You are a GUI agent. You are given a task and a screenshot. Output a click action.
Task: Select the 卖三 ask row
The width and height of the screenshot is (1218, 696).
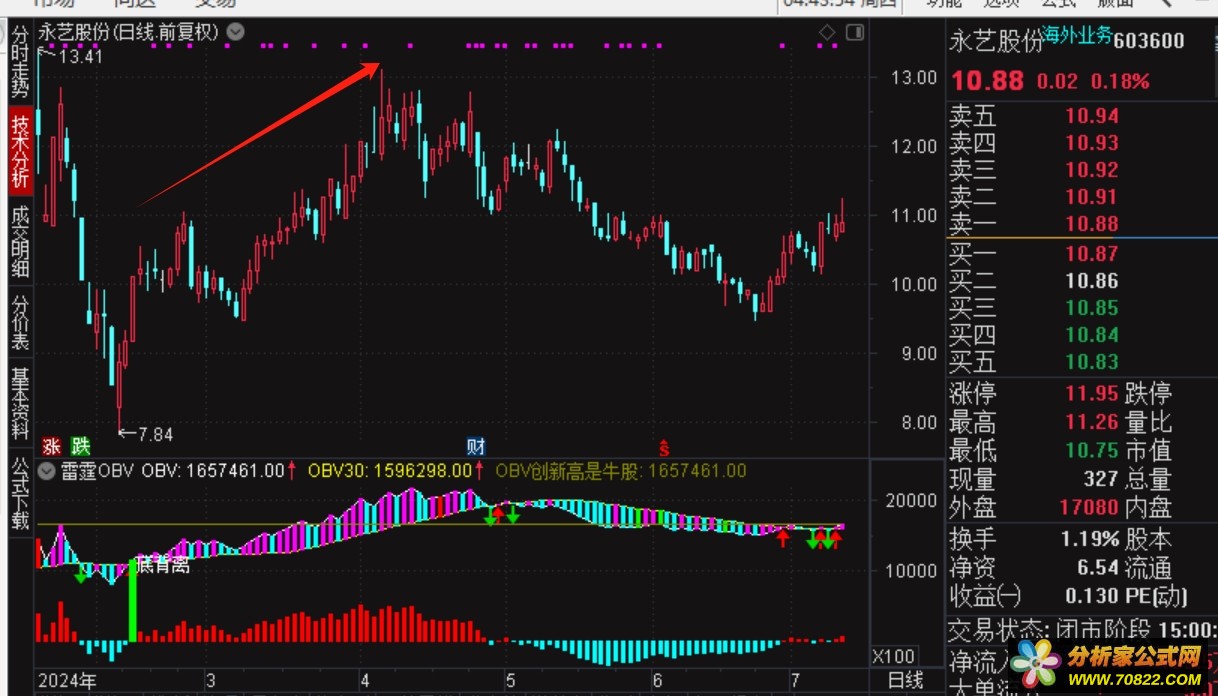tap(1082, 170)
